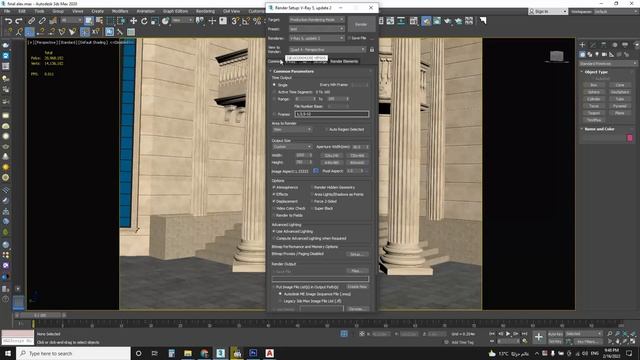Image resolution: width=640 pixels, height=360 pixels.
Task: Click the Set Key large plus icon
Action: (x=539, y=337)
